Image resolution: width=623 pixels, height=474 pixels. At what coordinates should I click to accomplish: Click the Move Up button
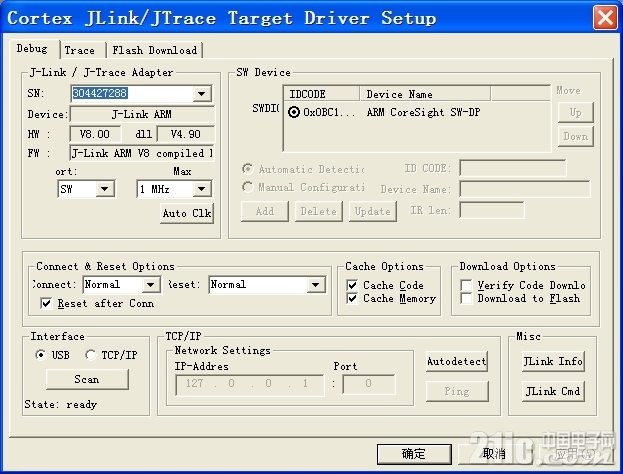coord(575,112)
